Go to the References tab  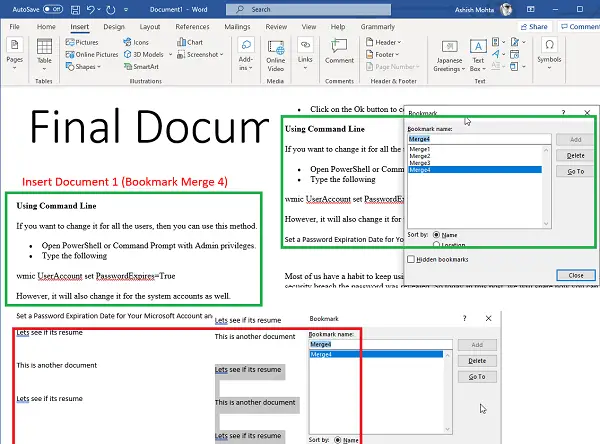click(192, 27)
